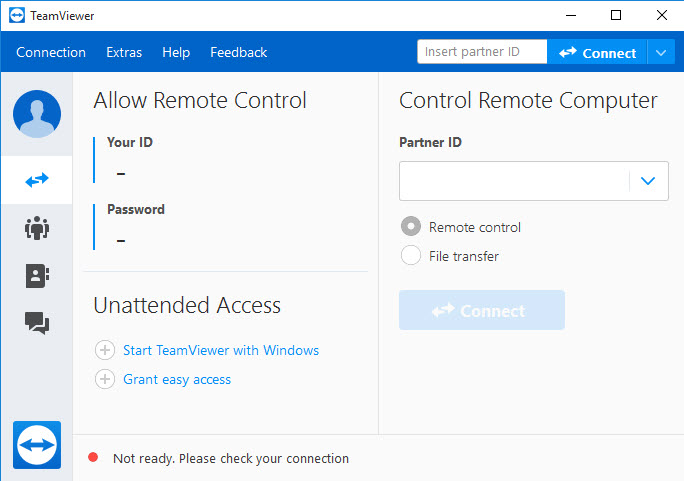The width and height of the screenshot is (684, 481).
Task: Expand the Partner ID dropdown chevron
Action: [648, 181]
